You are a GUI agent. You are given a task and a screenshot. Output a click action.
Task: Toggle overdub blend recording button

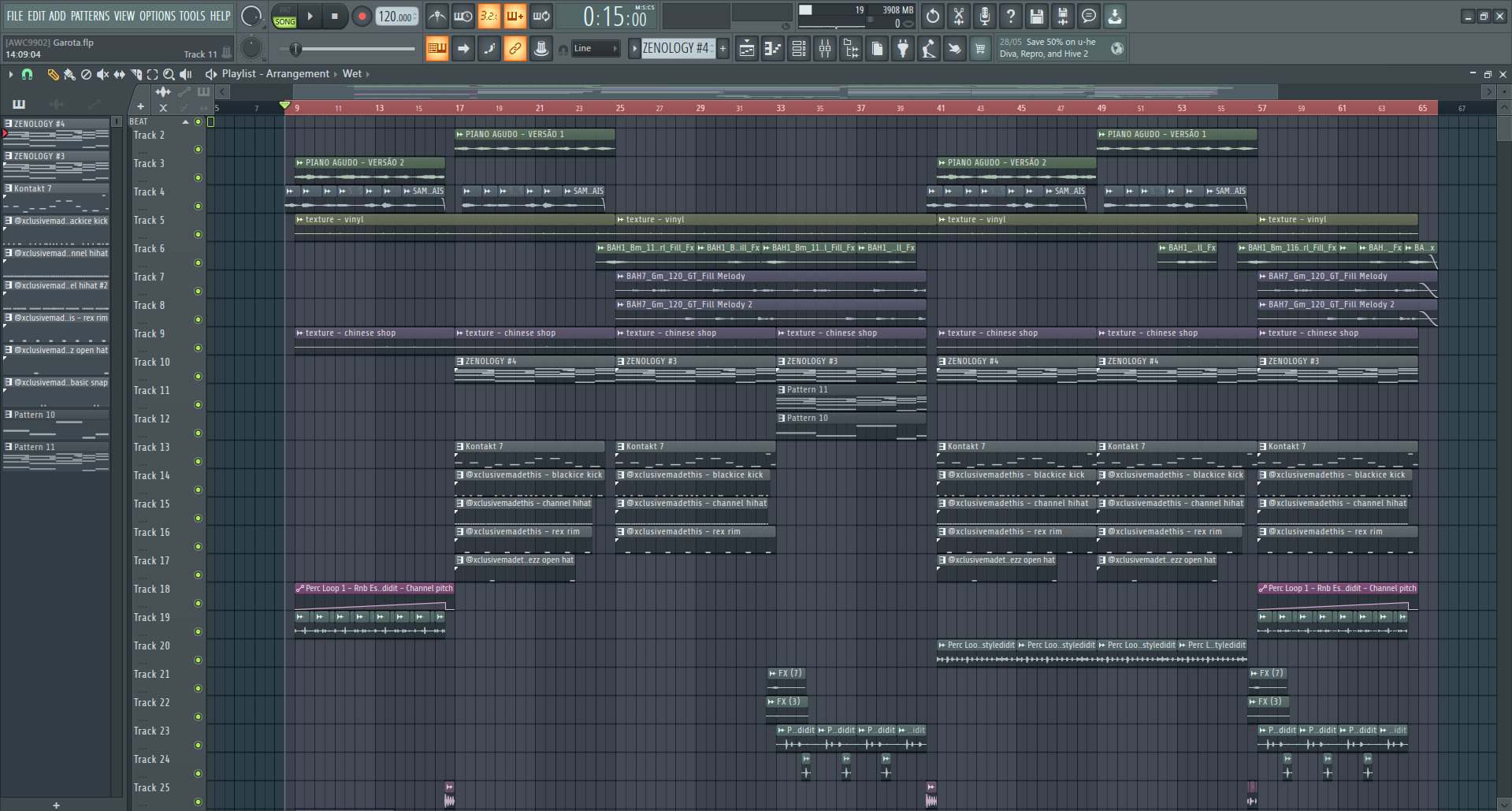515,16
